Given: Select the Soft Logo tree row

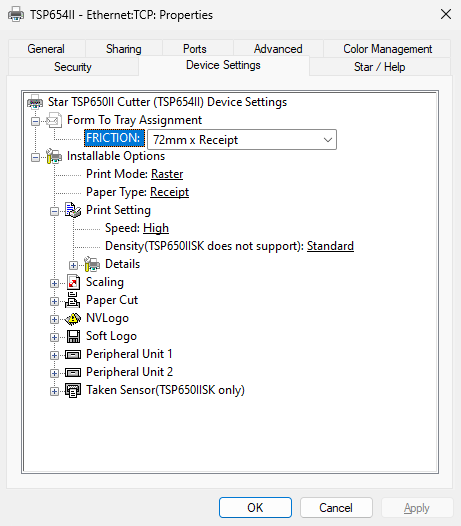Looking at the screenshot, I should [111, 336].
